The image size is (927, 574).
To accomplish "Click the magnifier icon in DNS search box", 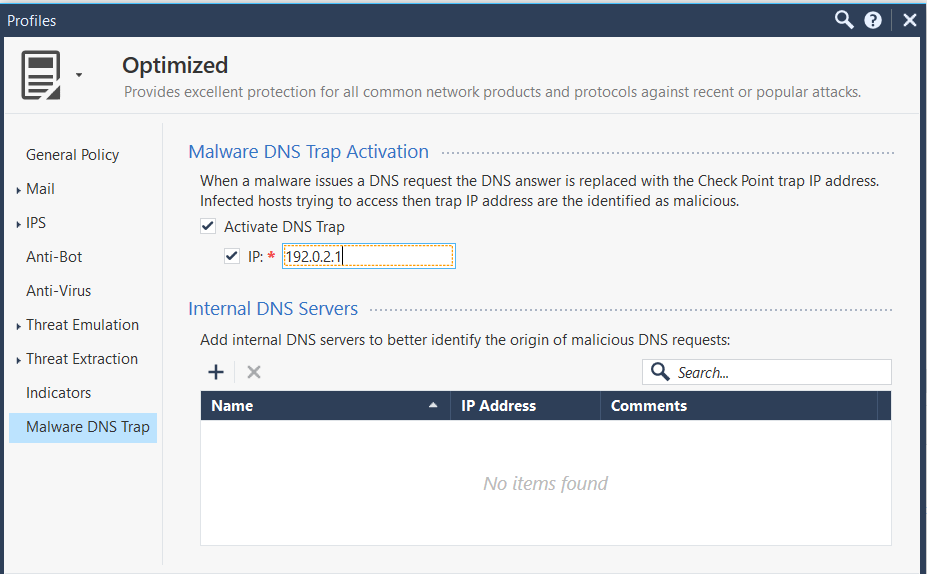I will (x=660, y=372).
